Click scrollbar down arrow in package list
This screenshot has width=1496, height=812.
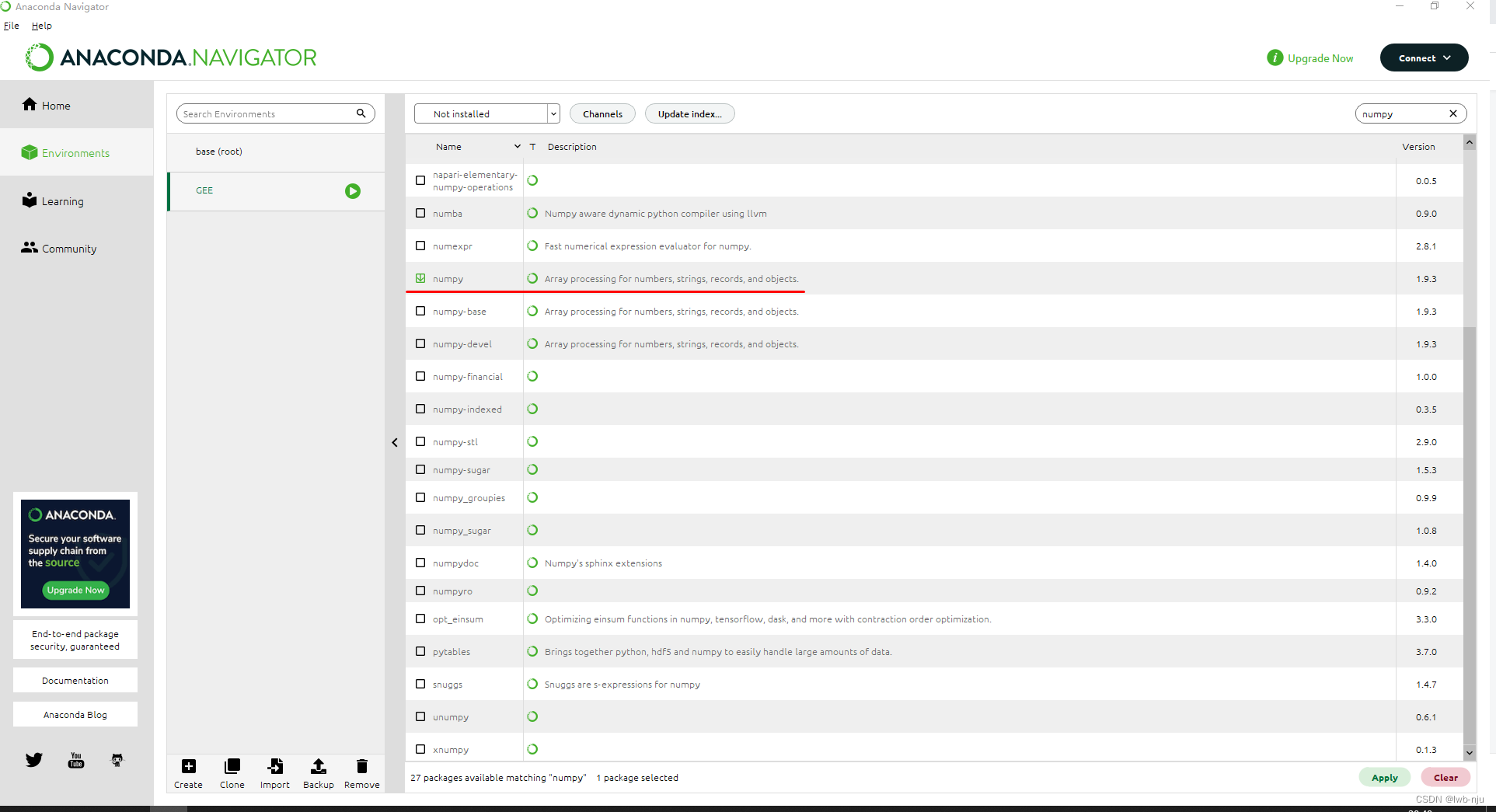click(x=1469, y=752)
